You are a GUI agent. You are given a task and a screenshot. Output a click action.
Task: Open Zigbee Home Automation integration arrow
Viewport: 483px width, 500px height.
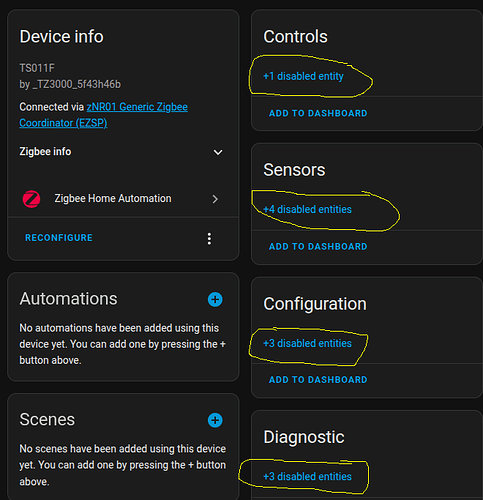pos(215,199)
